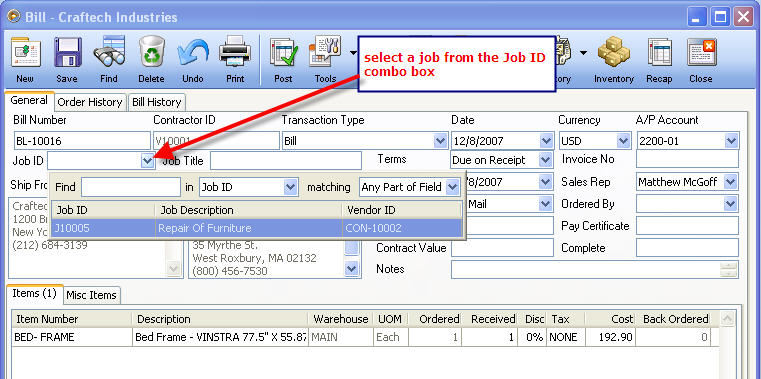Click the MAIN warehouse cell

click(341, 337)
